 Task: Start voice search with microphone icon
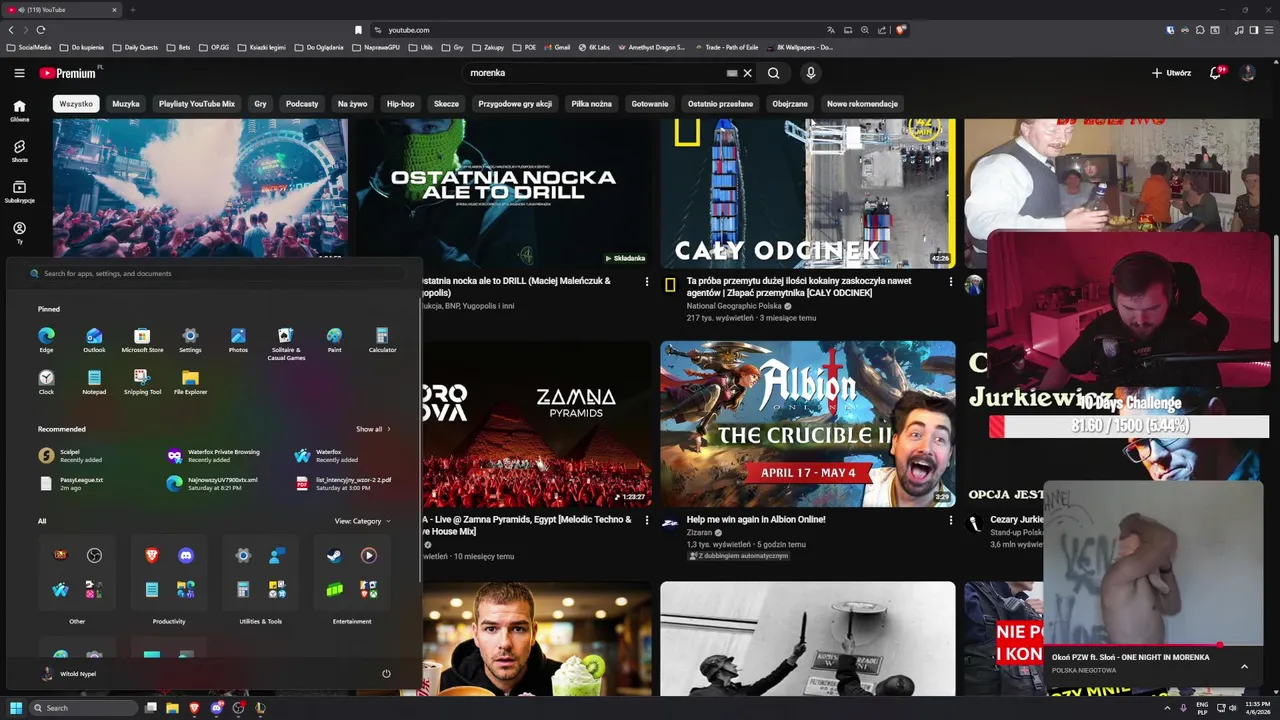pyautogui.click(x=811, y=73)
